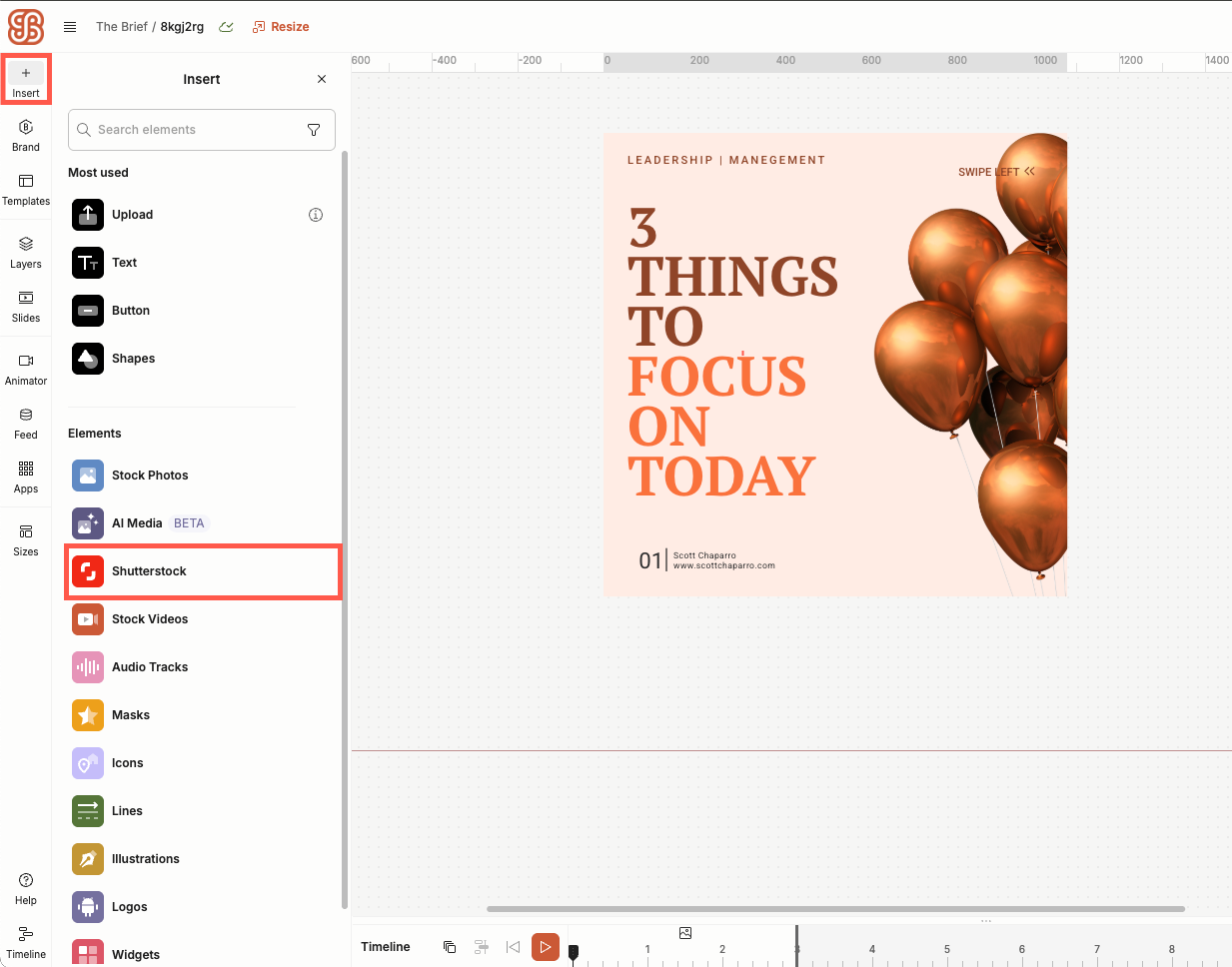Open the hamburger main menu
The height and width of the screenshot is (967, 1232).
pos(70,27)
